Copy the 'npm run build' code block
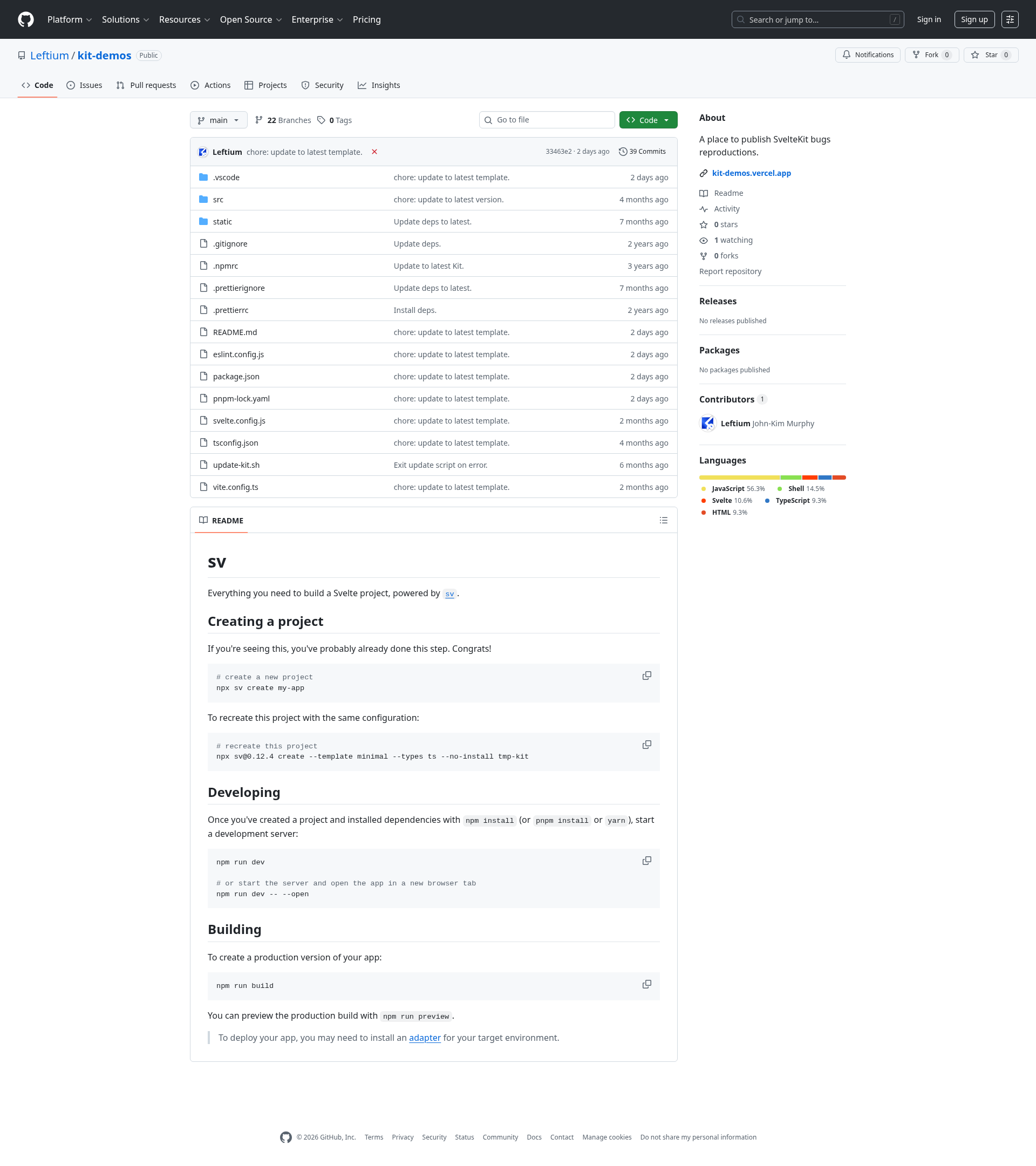Screen dimensions: 1036x1166 coord(647,984)
